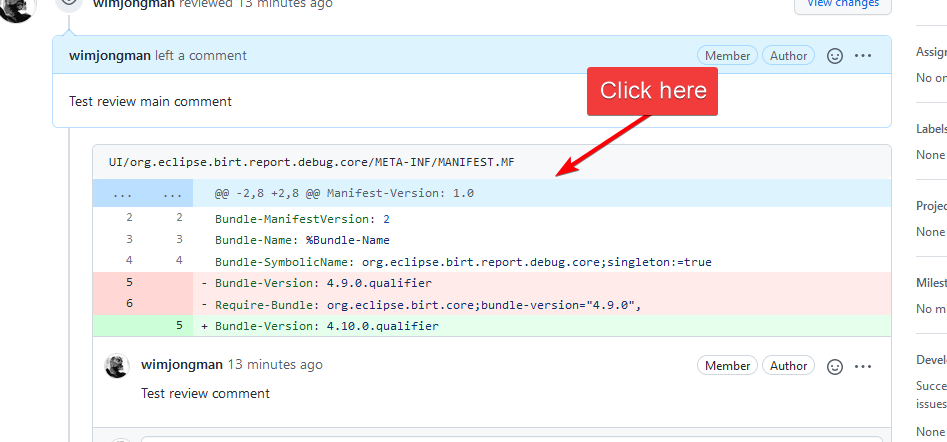The width and height of the screenshot is (947, 442).
Task: Open wimjongman avatar beside review event
Action: [17, 6]
